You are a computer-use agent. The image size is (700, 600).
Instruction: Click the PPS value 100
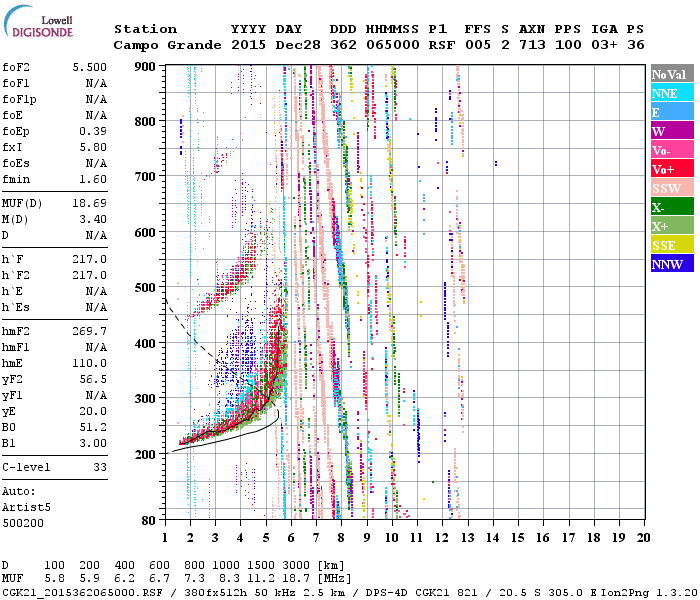[x=569, y=45]
